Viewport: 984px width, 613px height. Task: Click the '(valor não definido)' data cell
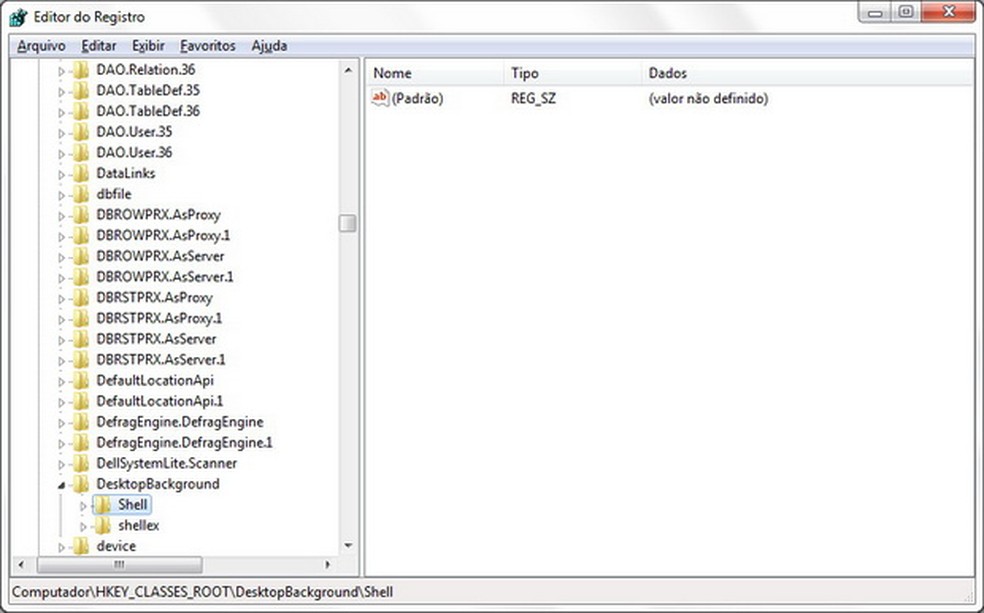[709, 99]
